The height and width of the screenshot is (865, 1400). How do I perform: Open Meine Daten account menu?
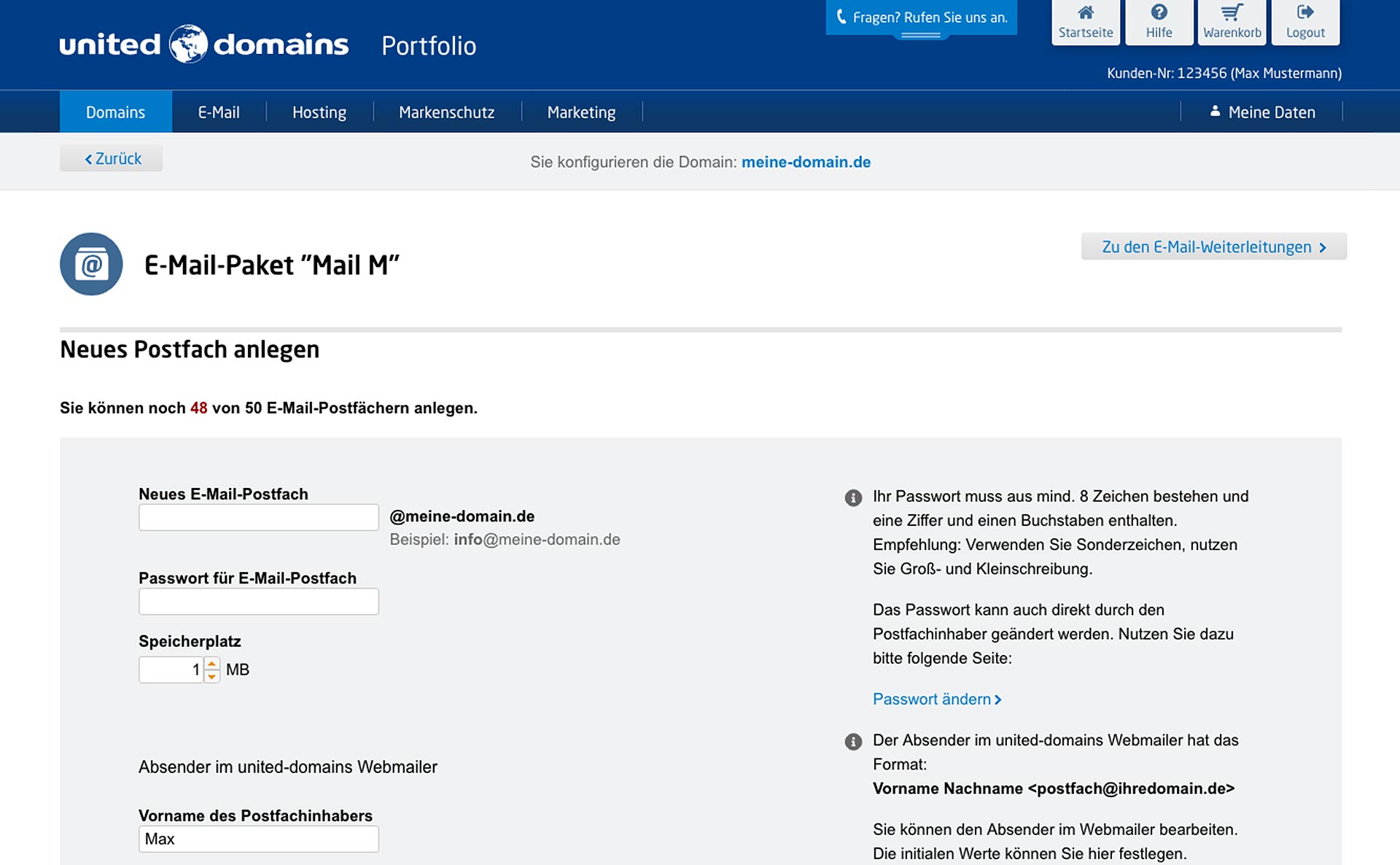(1261, 112)
